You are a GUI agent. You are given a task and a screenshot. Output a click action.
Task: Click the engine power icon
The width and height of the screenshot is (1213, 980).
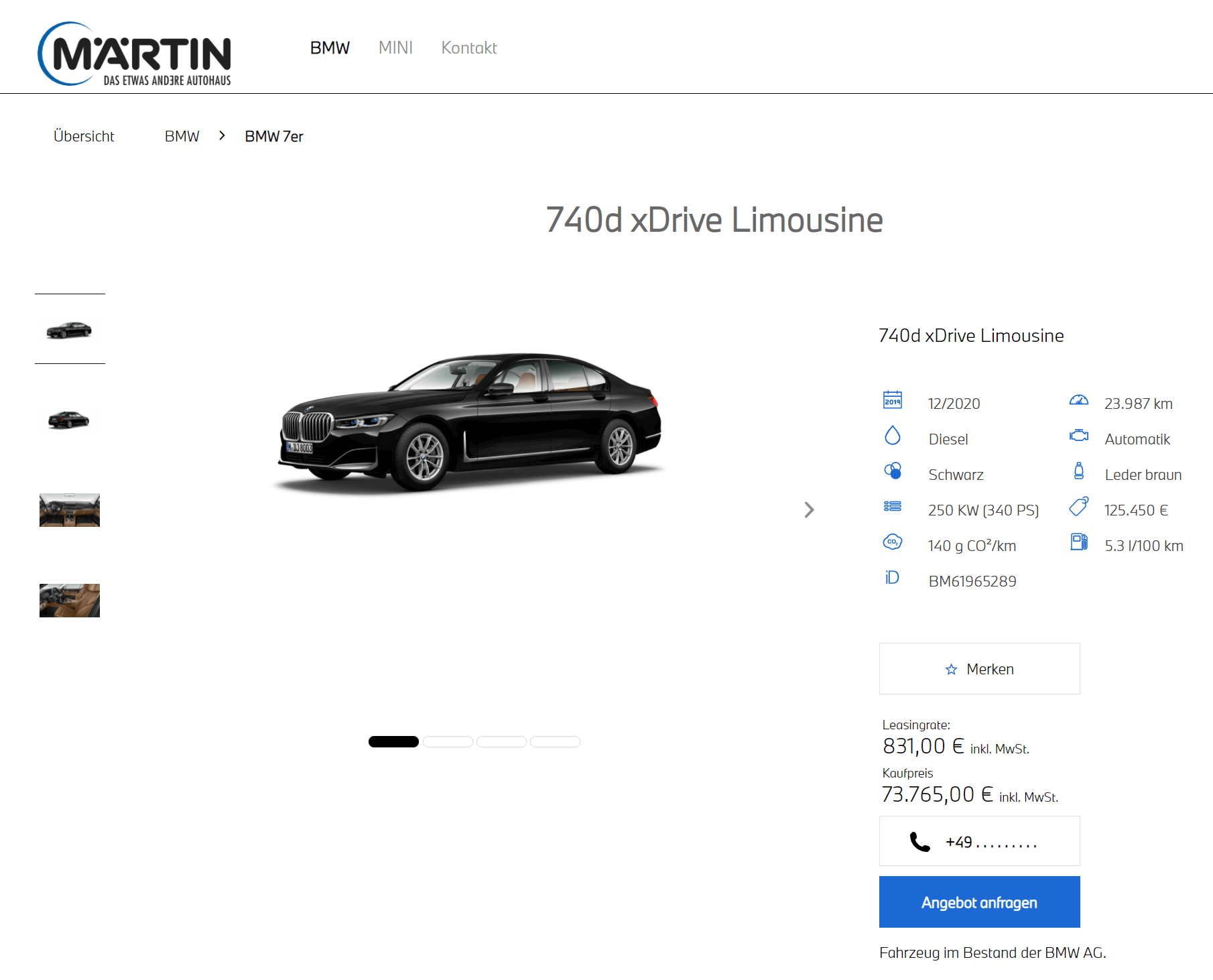point(893,506)
